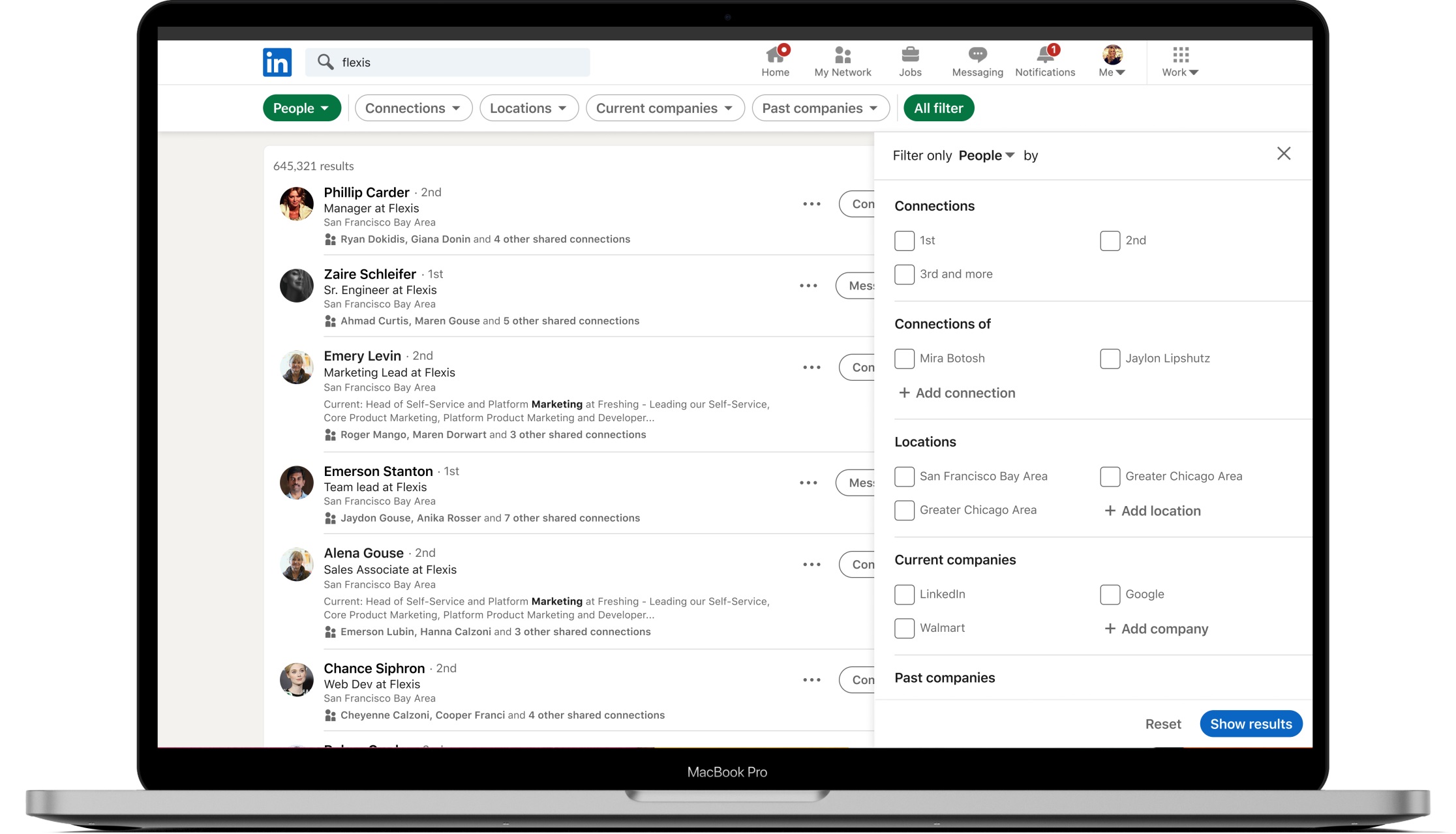Image resolution: width=1456 pixels, height=834 pixels.
Task: Click Show results button
Action: (1251, 724)
